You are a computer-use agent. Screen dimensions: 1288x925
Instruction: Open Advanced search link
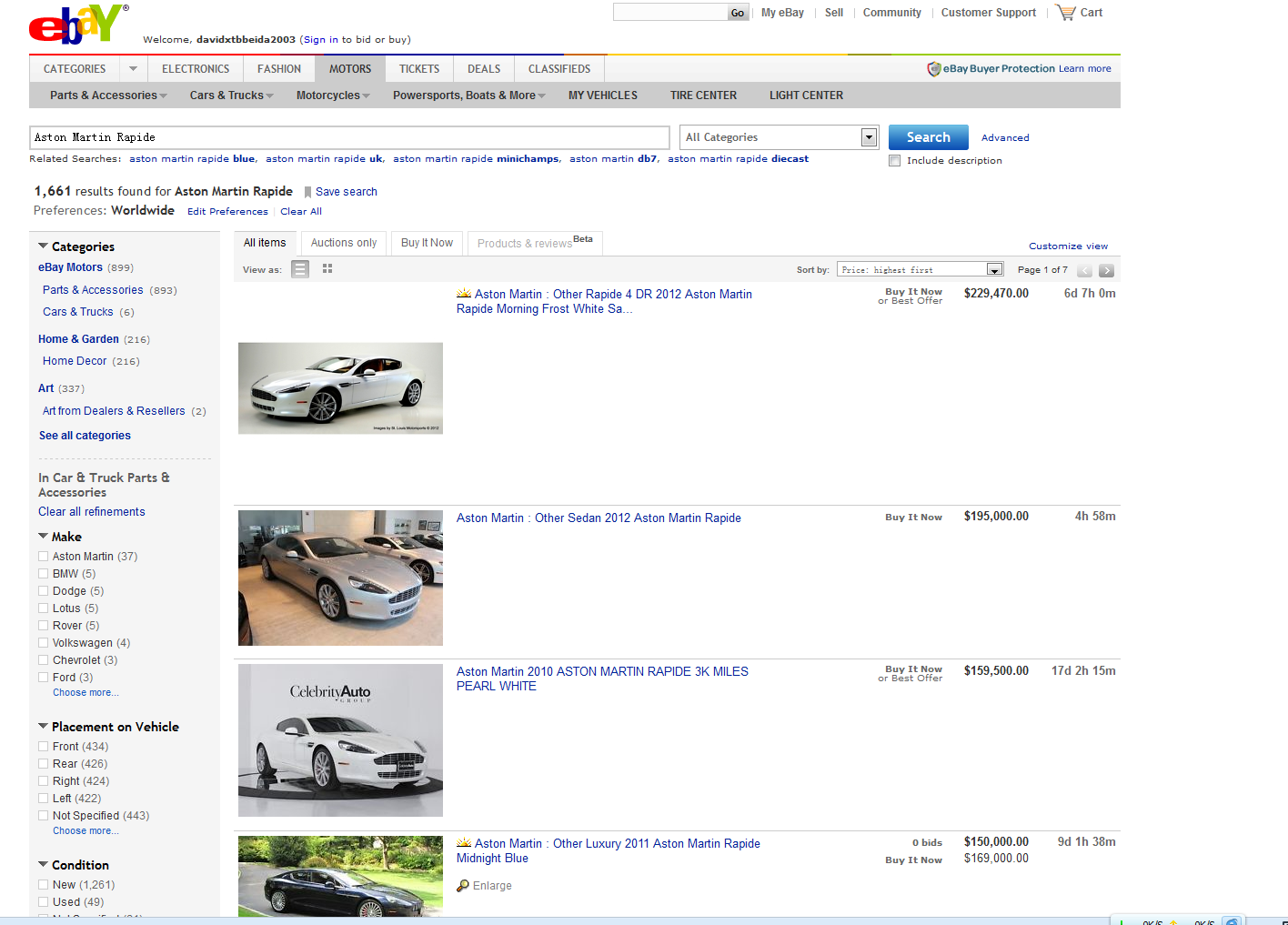1005,138
